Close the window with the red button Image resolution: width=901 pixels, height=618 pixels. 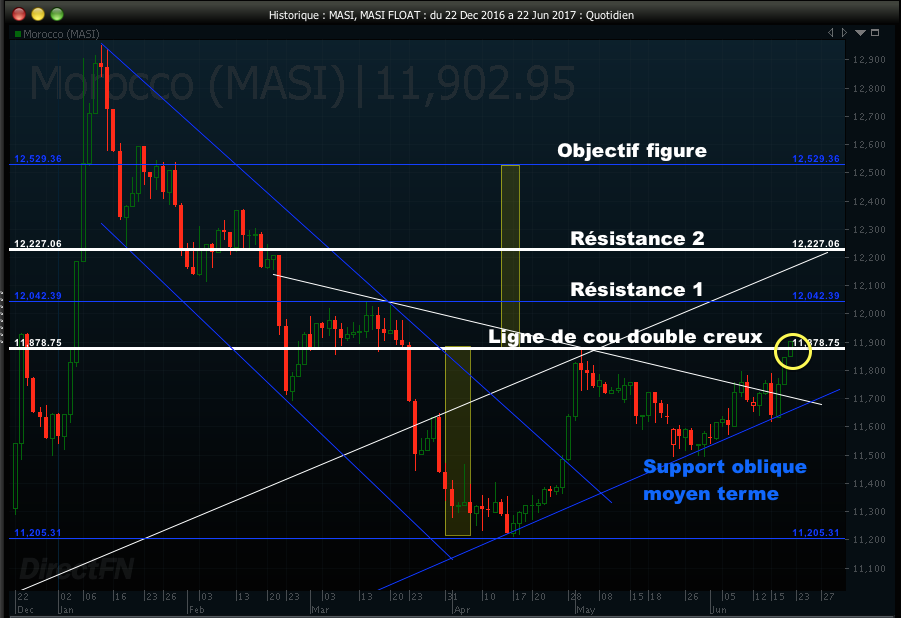(19, 14)
